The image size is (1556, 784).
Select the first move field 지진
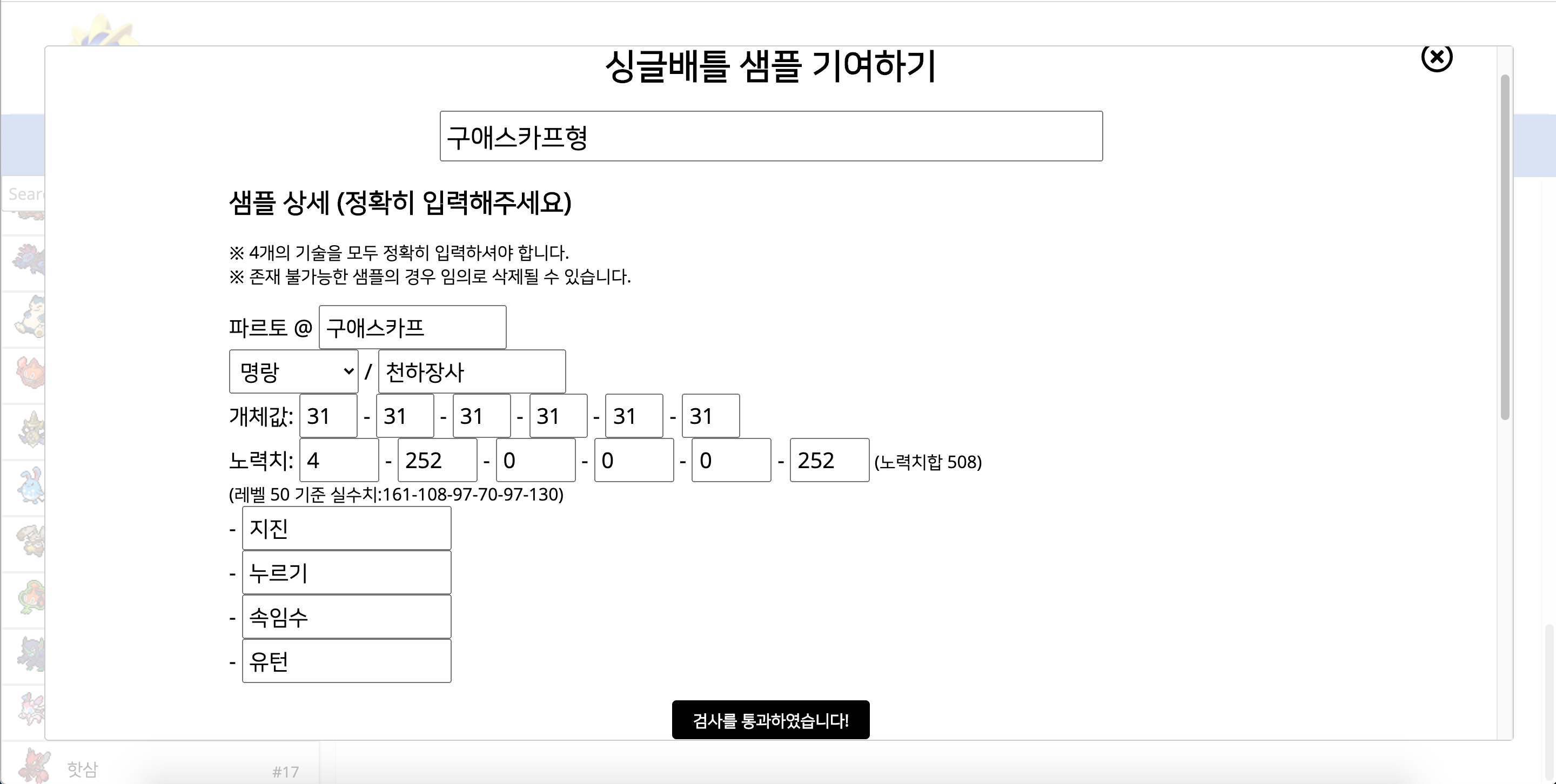coord(346,528)
